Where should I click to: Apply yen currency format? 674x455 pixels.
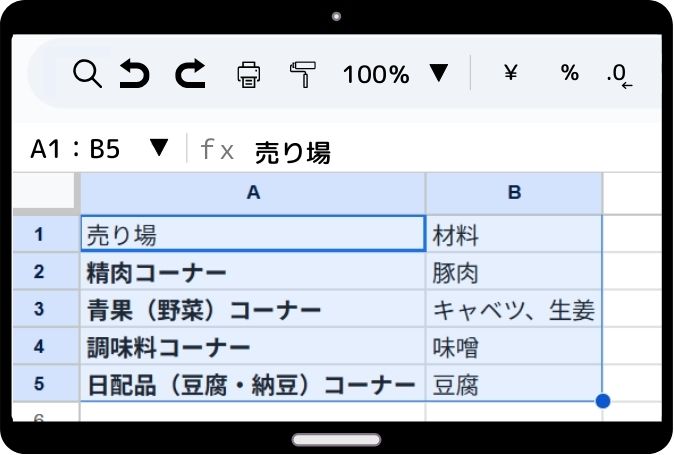click(510, 73)
